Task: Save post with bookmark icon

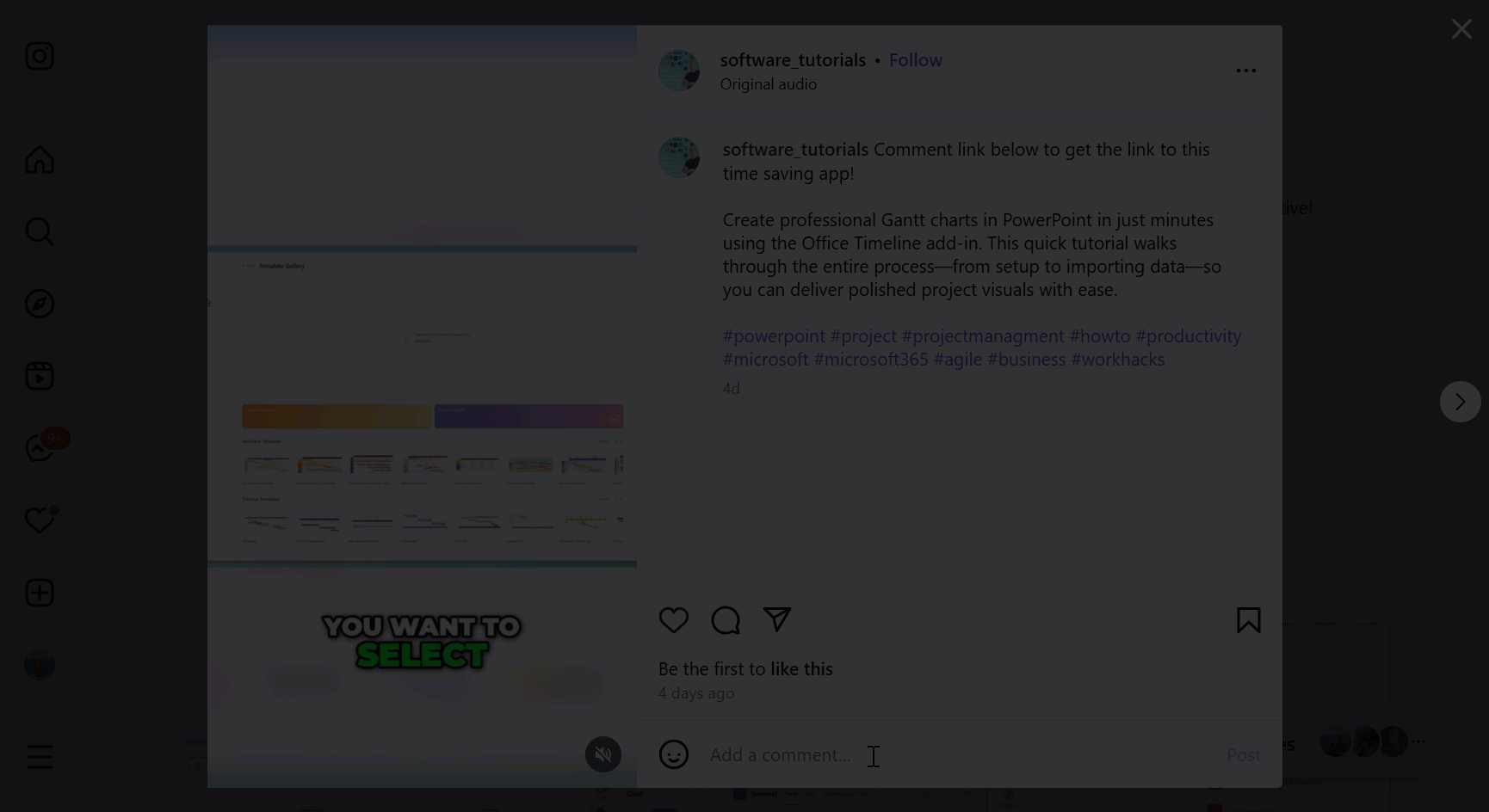Action: point(1249,620)
